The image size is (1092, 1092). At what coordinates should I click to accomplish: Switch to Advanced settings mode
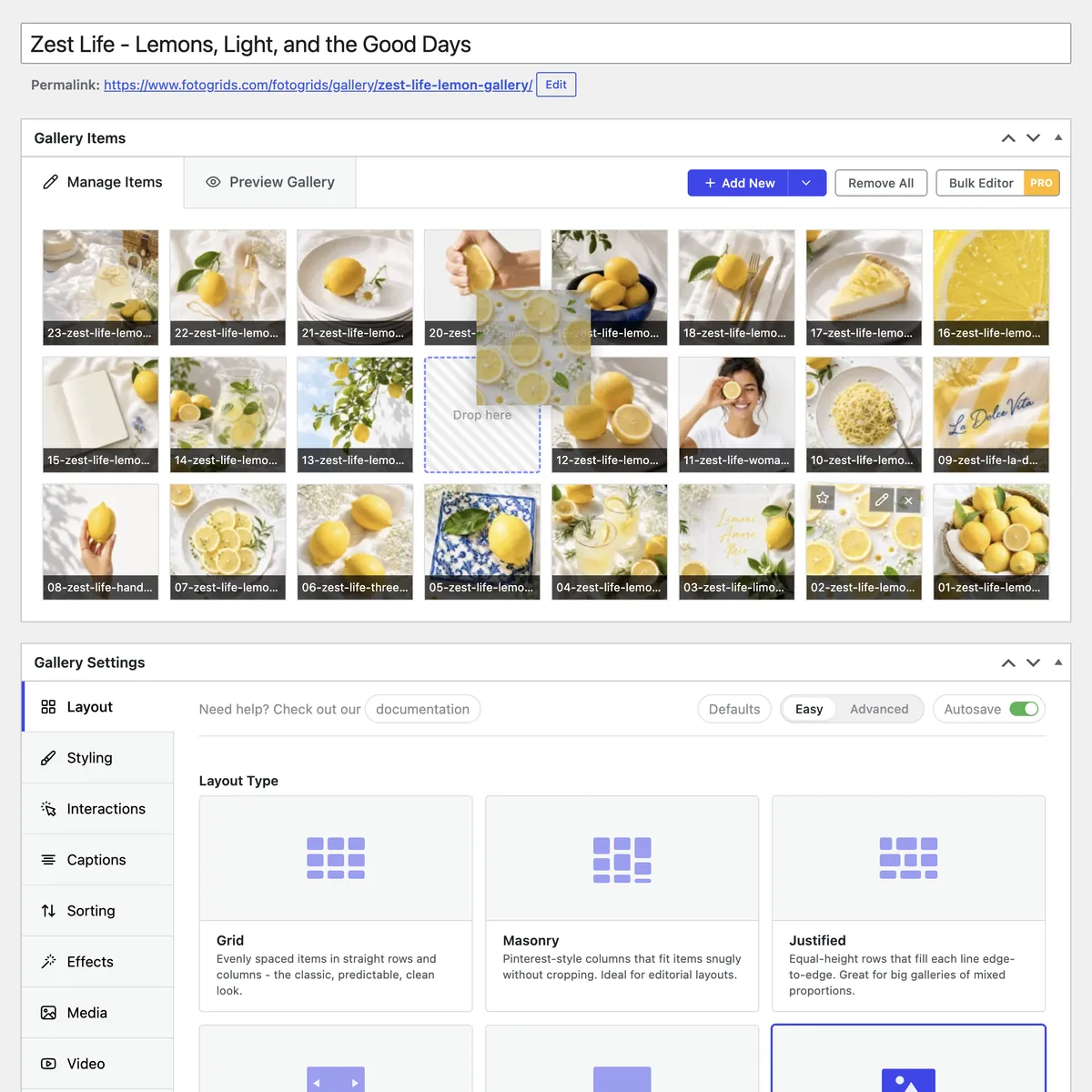[x=879, y=709]
